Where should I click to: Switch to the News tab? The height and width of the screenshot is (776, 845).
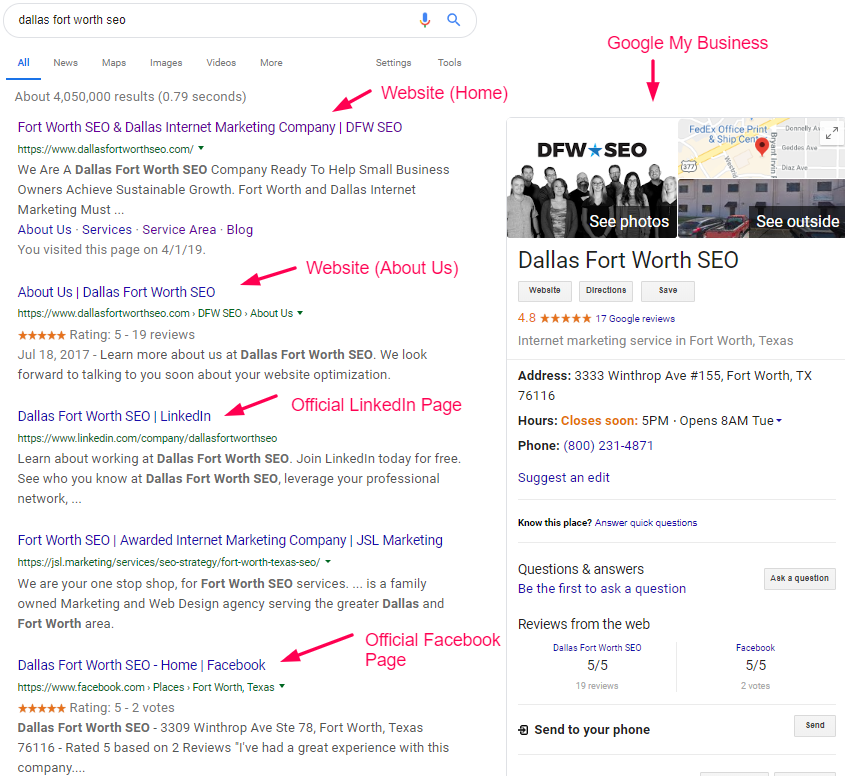[65, 63]
